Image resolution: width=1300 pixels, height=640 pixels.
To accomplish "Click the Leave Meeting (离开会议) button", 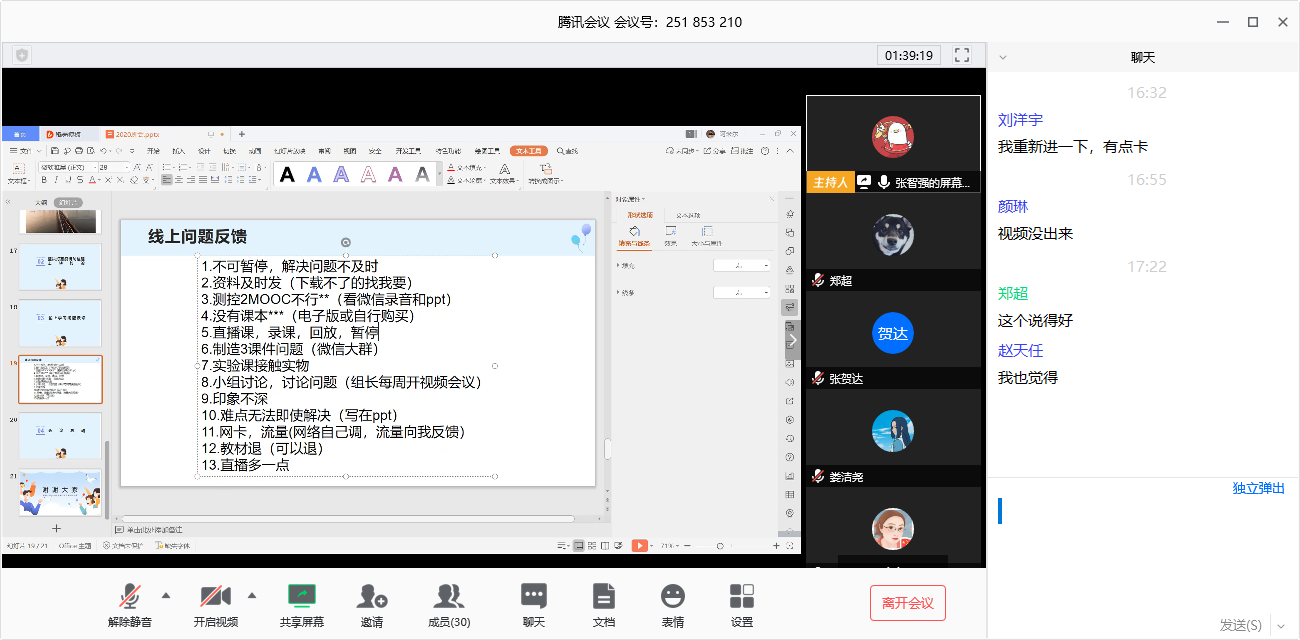I will click(907, 603).
